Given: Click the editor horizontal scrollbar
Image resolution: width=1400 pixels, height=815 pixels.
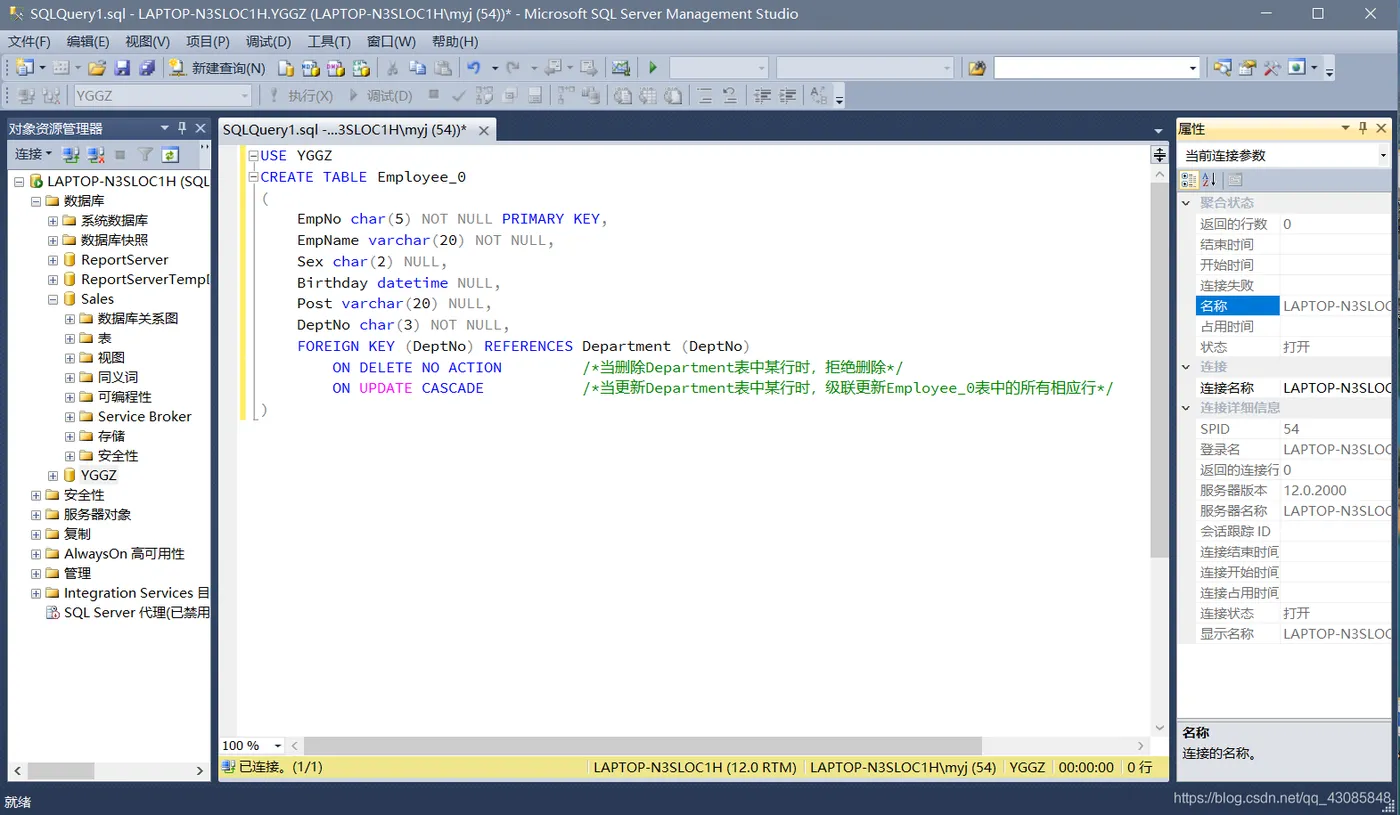Looking at the screenshot, I should pyautogui.click(x=643, y=746).
